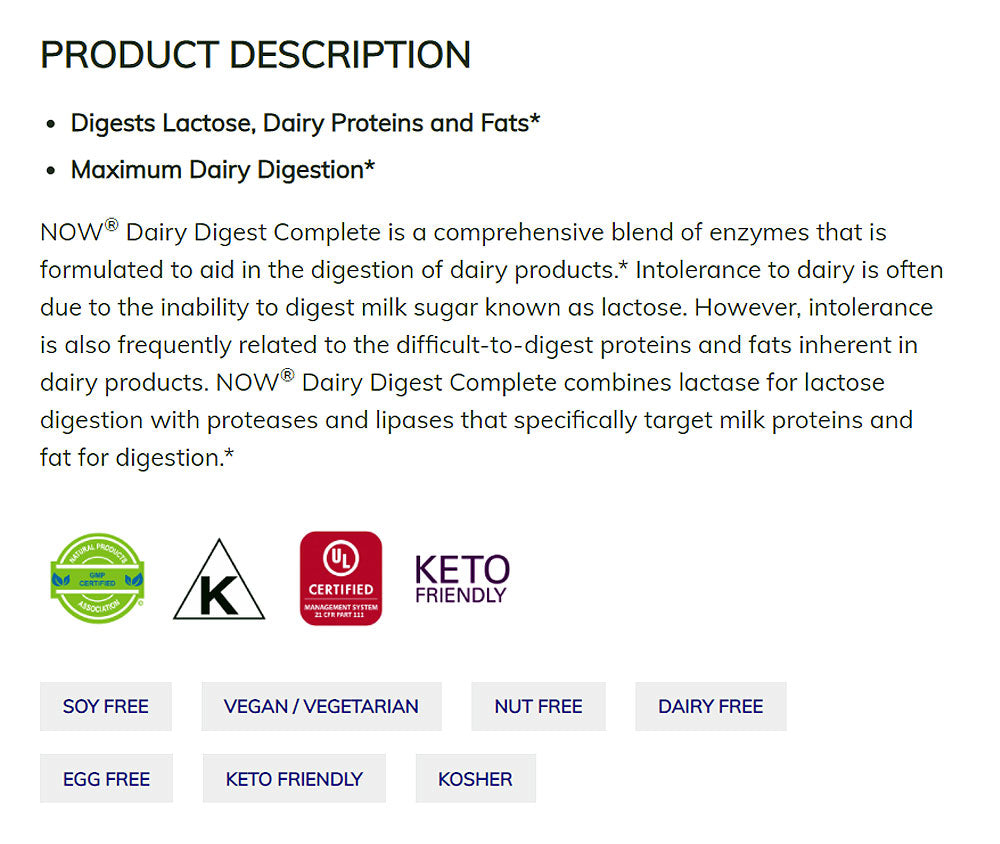
Task: Click the closing phrase "fat for digestion.*"
Action: tap(137, 458)
